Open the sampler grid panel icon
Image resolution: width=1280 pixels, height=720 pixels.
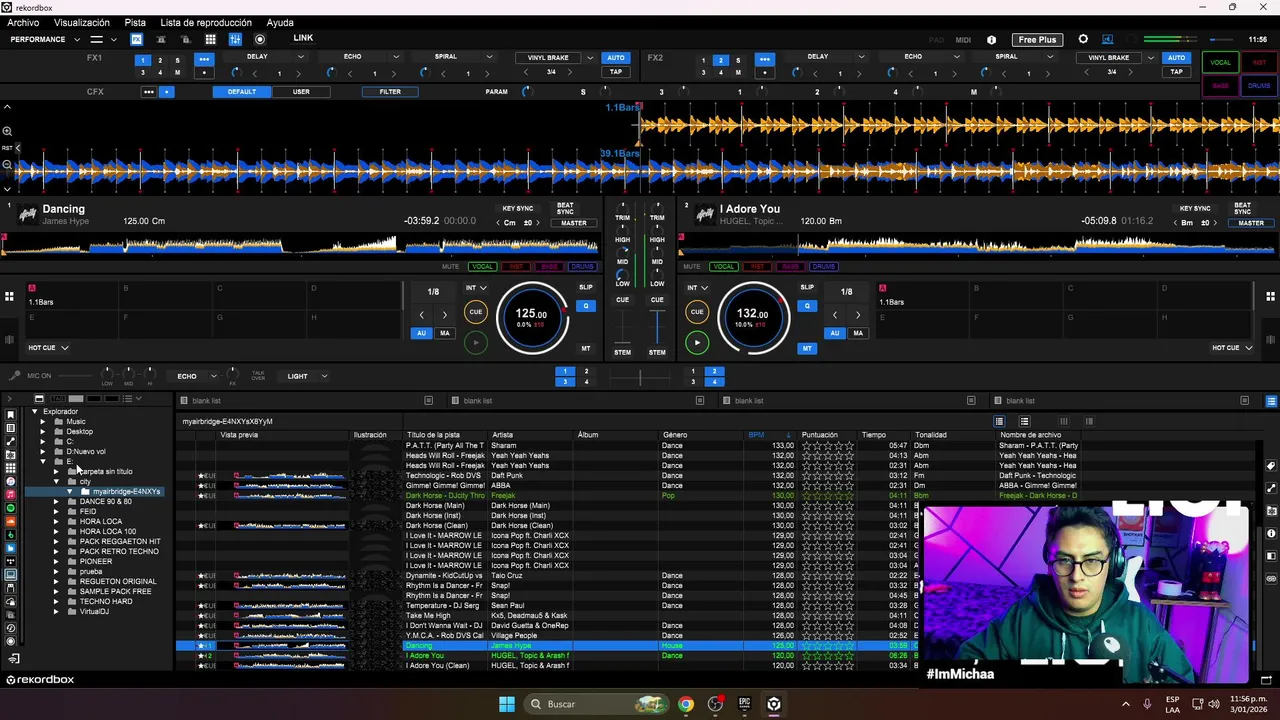[x=210, y=39]
